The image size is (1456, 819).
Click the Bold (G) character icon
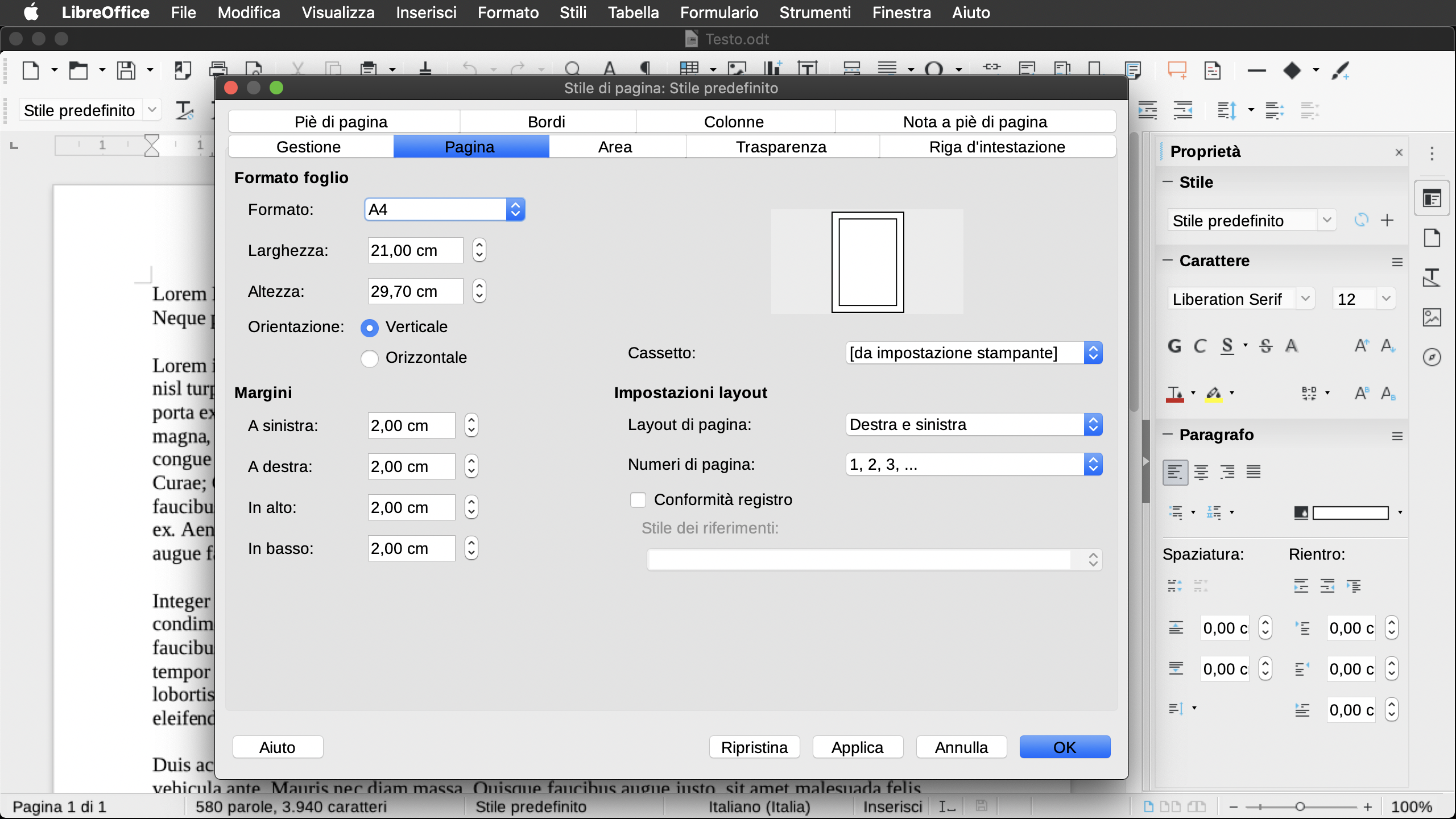[1174, 346]
